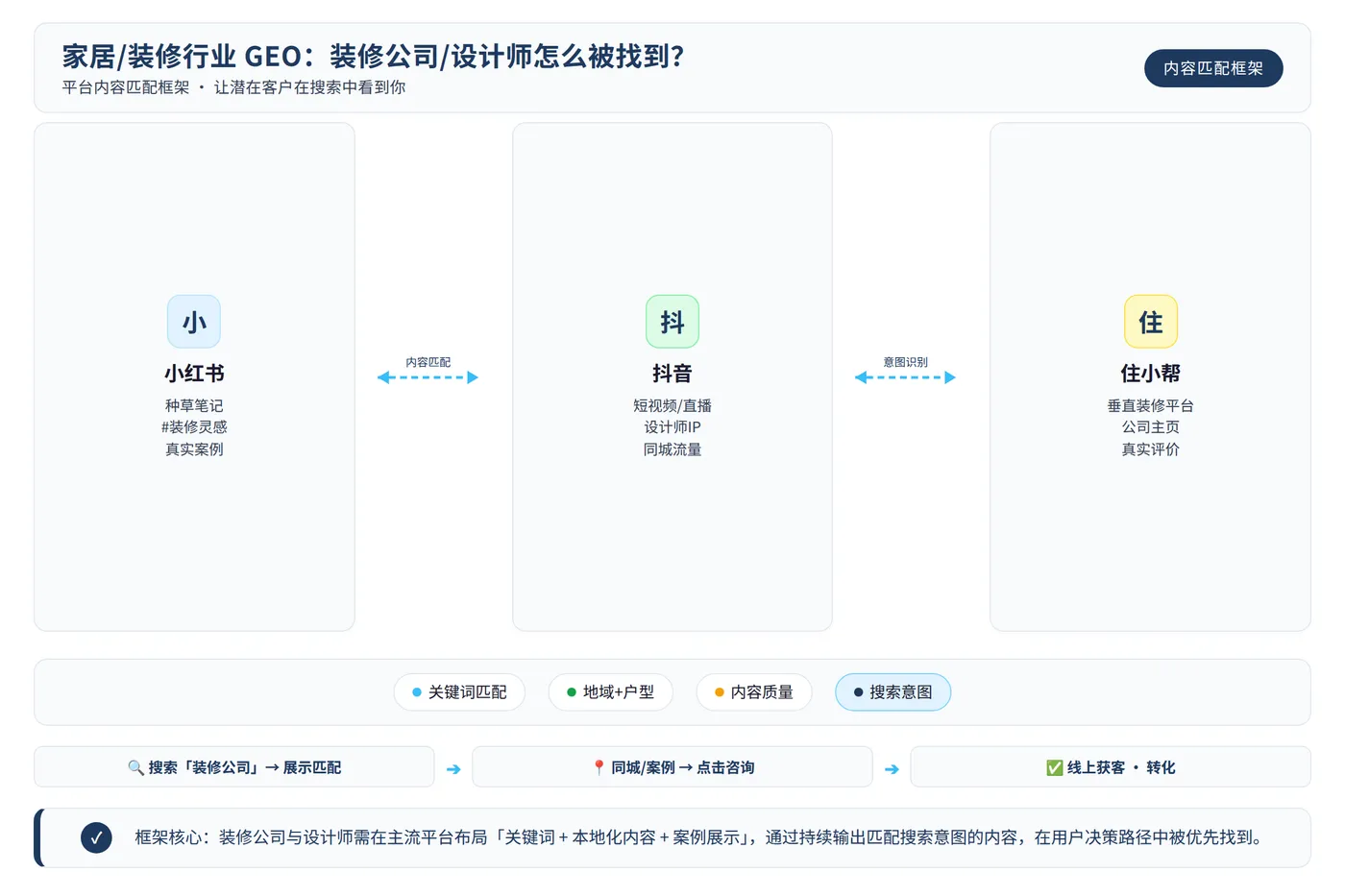Click the 住小帮 platform icon
The width and height of the screenshot is (1345, 896).
[1151, 322]
